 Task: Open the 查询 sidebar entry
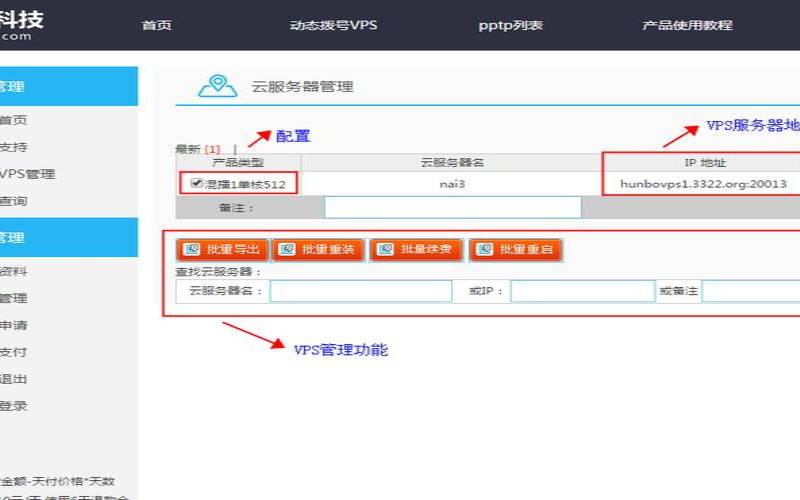point(13,201)
